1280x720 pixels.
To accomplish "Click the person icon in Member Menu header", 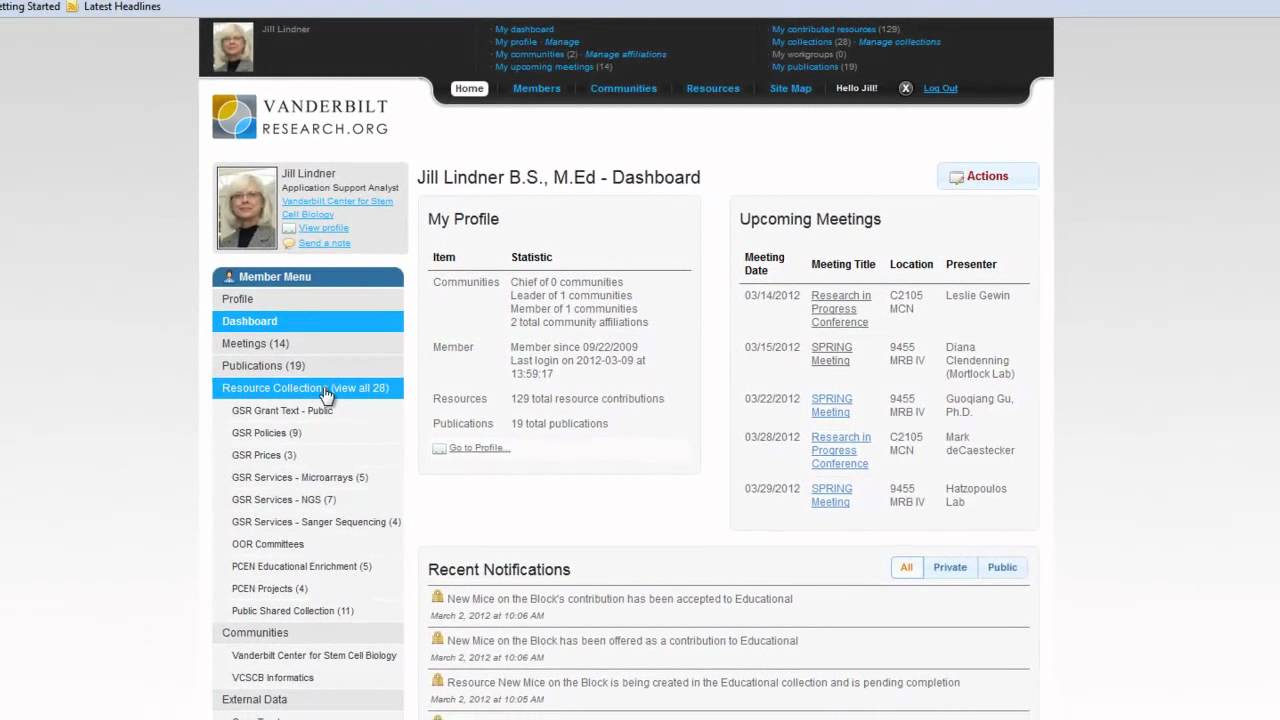I will (x=229, y=277).
